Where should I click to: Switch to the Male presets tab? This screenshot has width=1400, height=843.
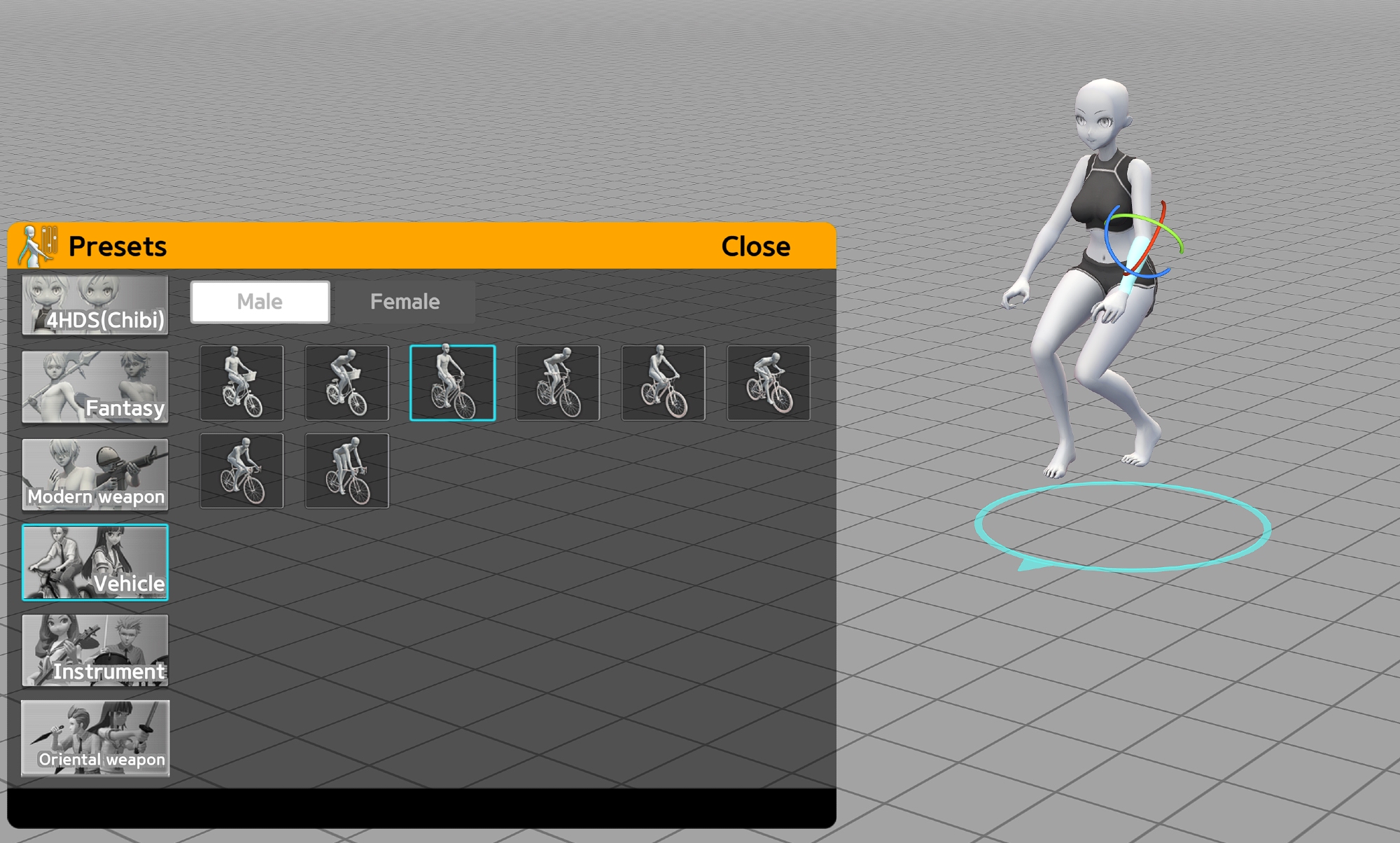coord(260,302)
